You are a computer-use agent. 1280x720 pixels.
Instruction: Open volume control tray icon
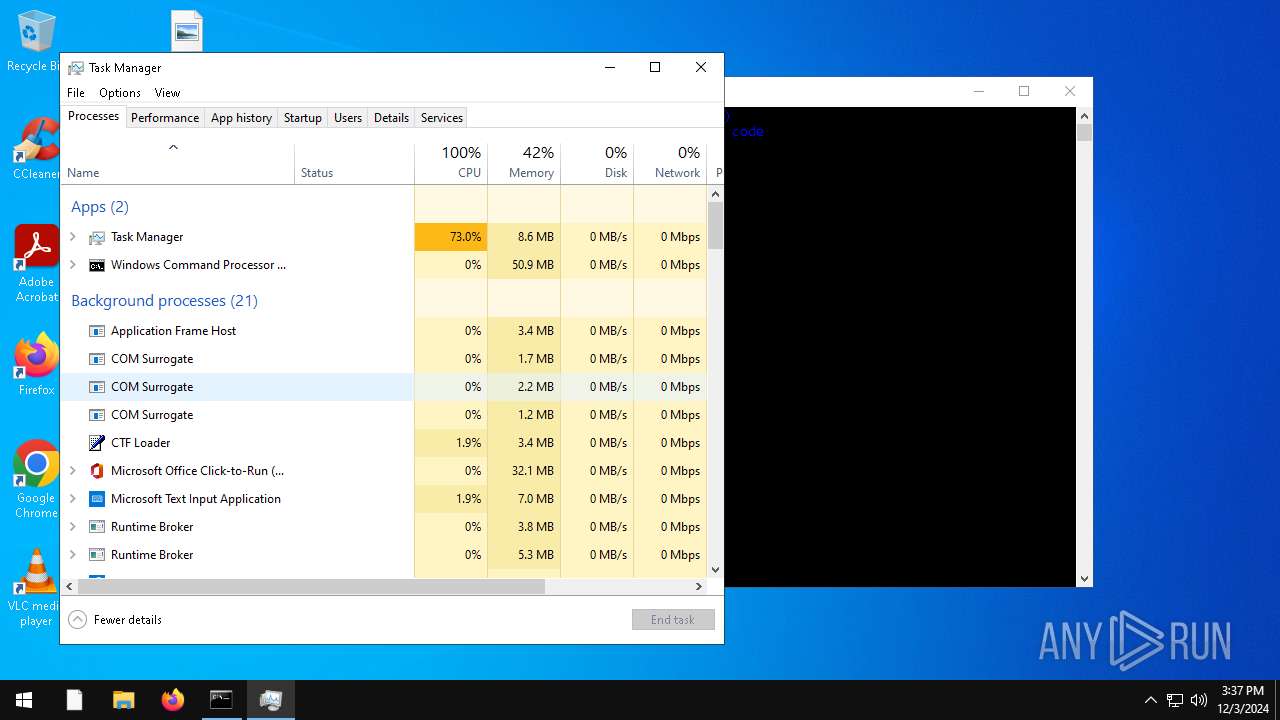1199,700
